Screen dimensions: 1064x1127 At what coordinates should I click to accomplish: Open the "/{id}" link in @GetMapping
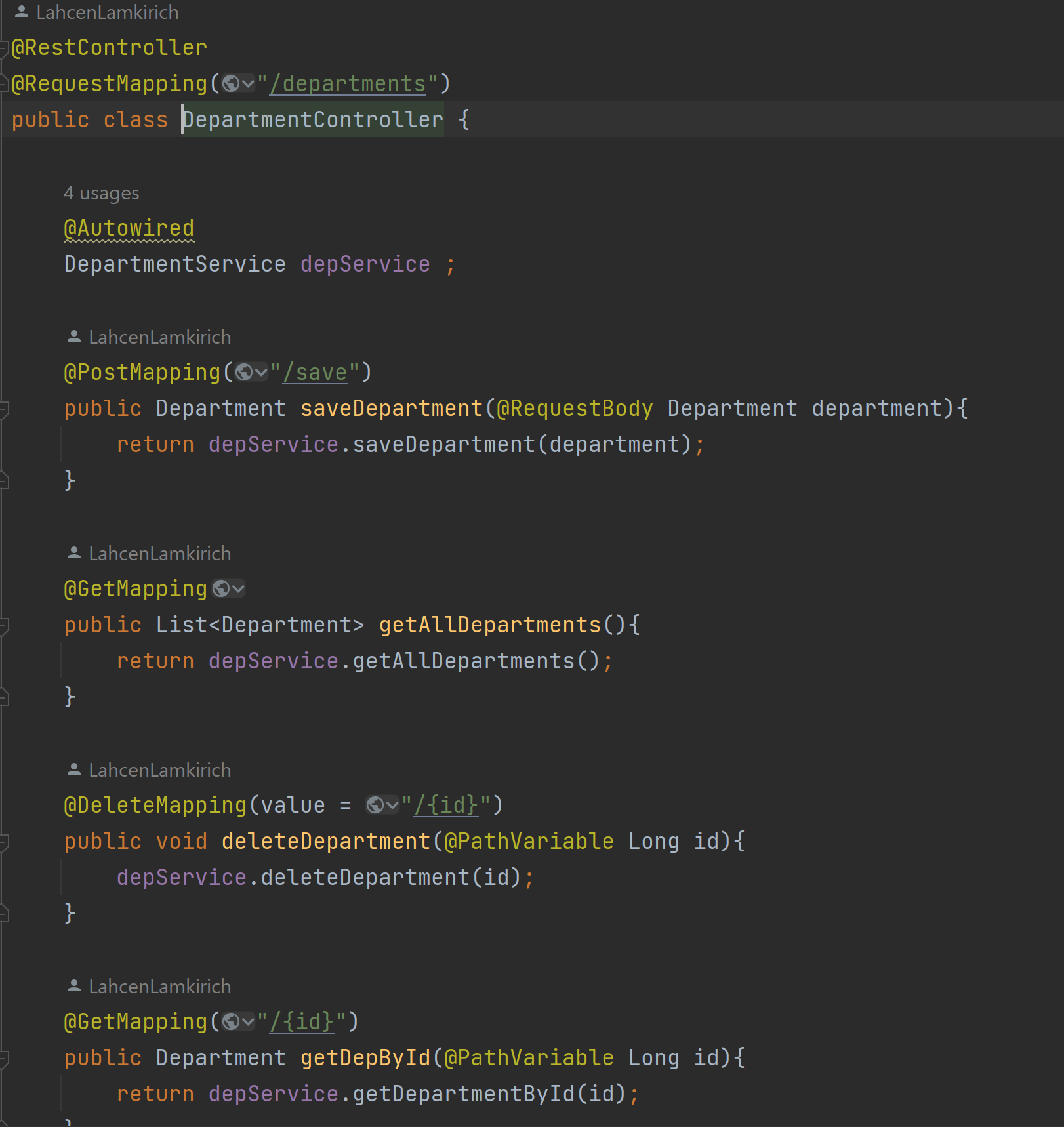tap(302, 1021)
